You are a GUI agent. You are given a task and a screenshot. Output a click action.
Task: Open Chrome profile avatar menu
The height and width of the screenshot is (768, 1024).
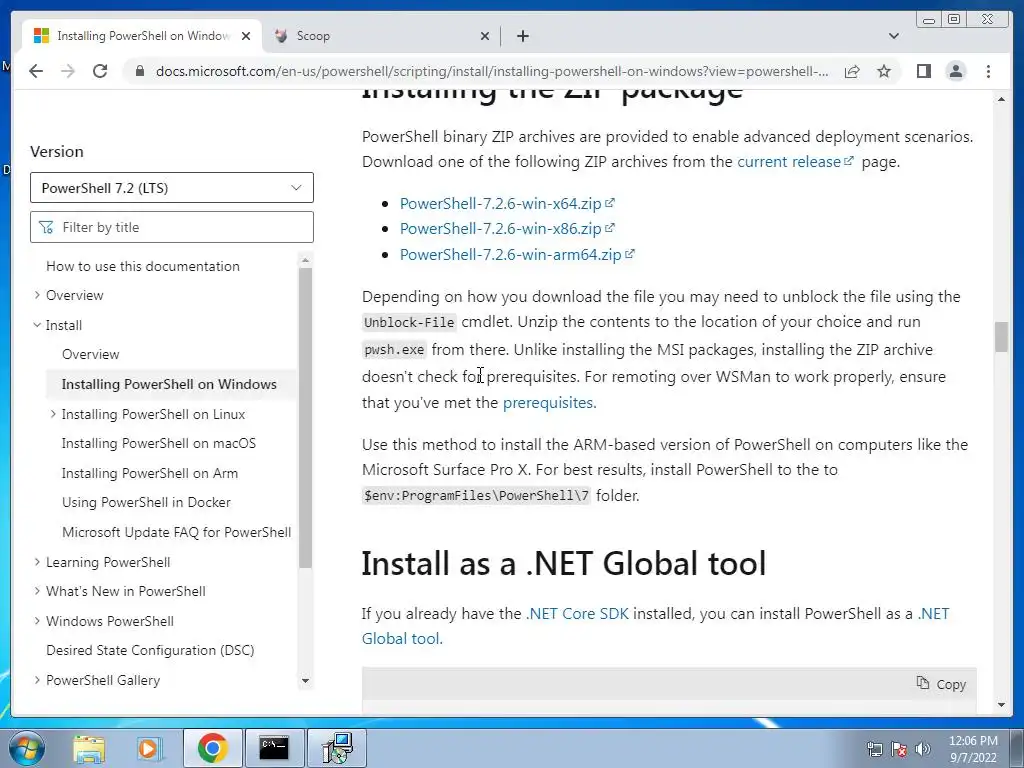click(x=955, y=71)
